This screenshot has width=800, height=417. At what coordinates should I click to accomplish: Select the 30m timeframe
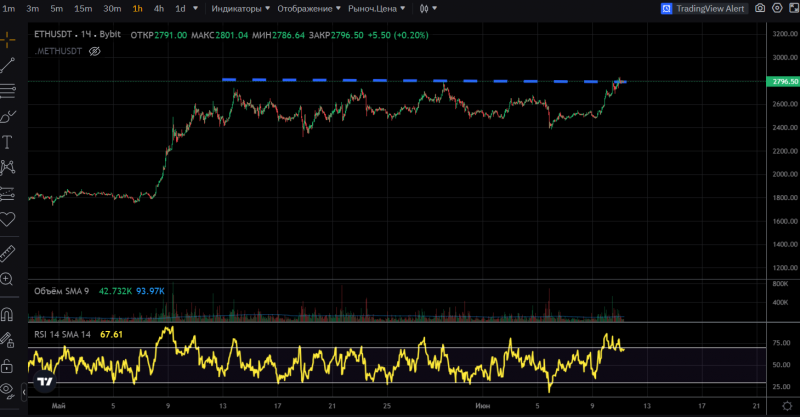coord(112,8)
